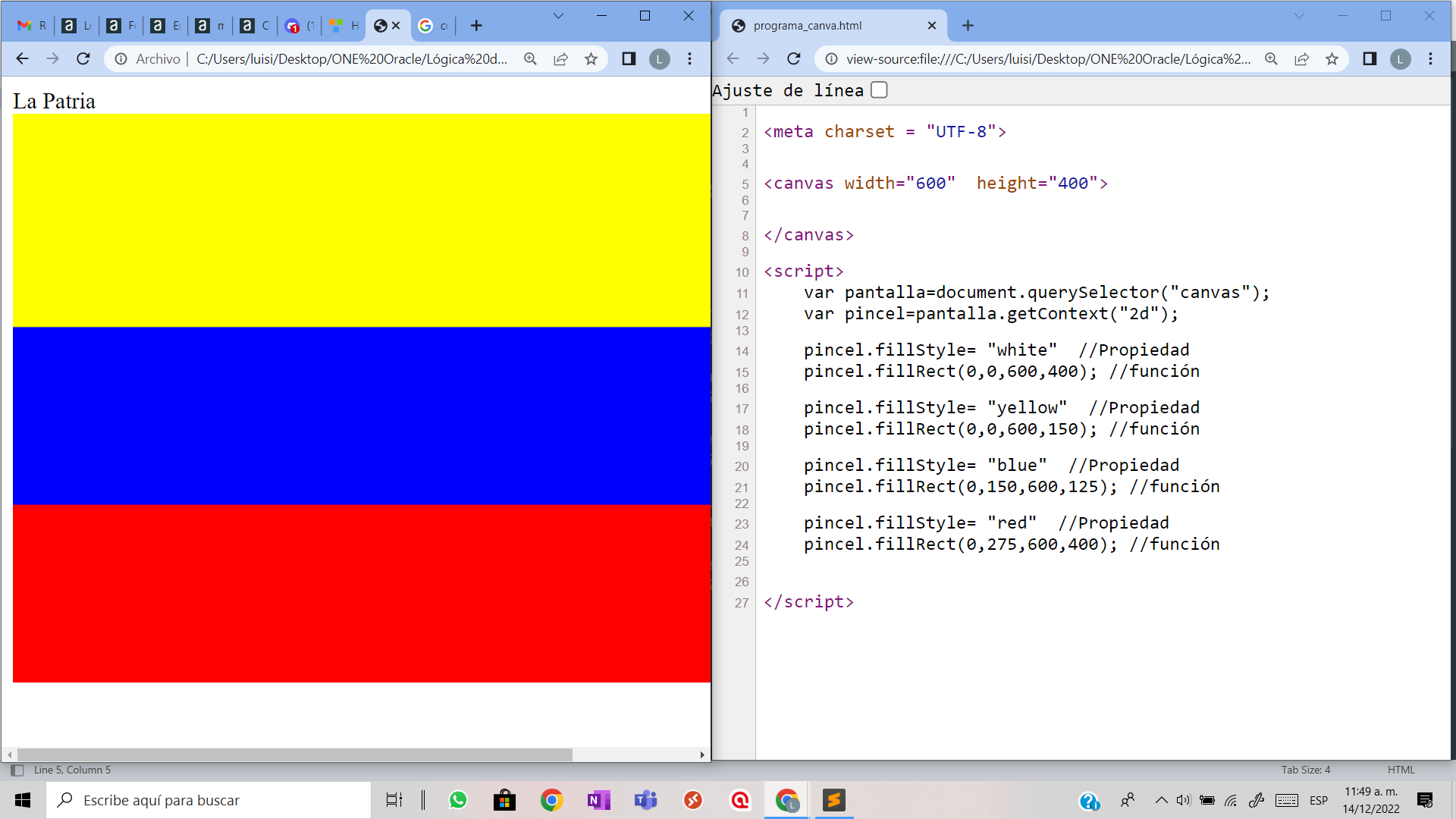The image size is (1456, 819).
Task: Click the horizontal scrollbar in left browser
Action: point(294,755)
